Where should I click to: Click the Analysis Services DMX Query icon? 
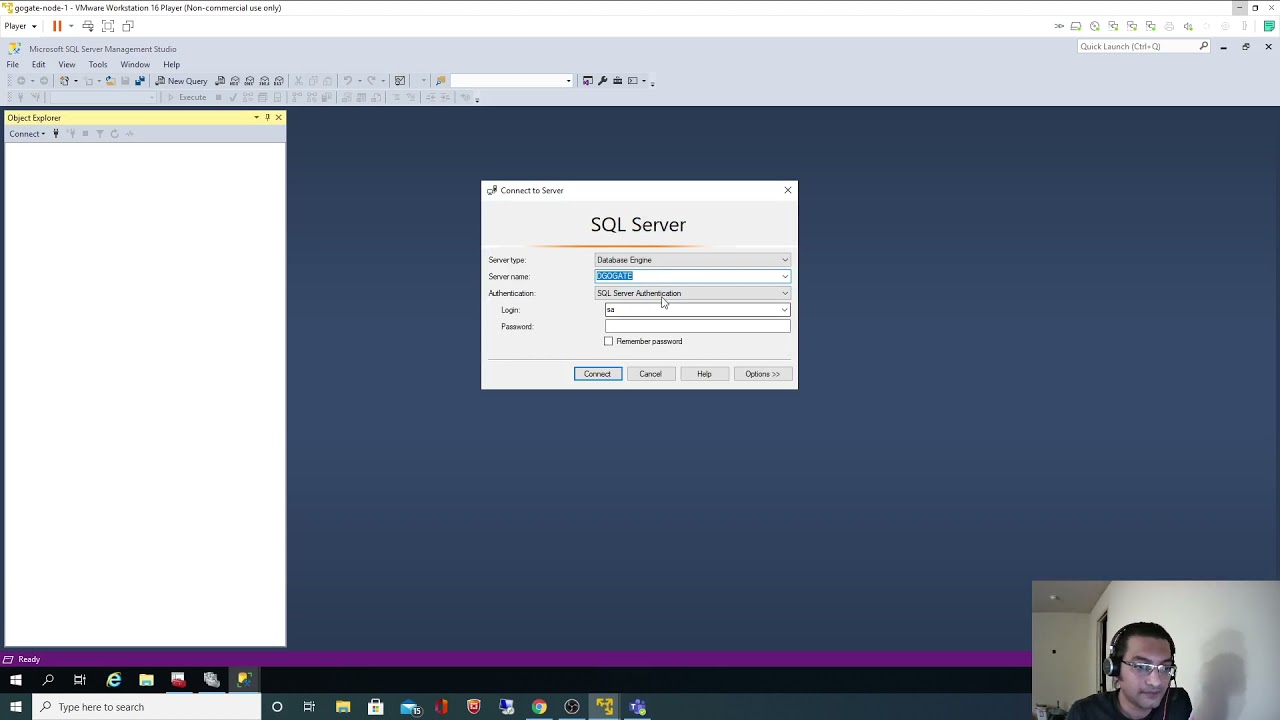tap(249, 81)
